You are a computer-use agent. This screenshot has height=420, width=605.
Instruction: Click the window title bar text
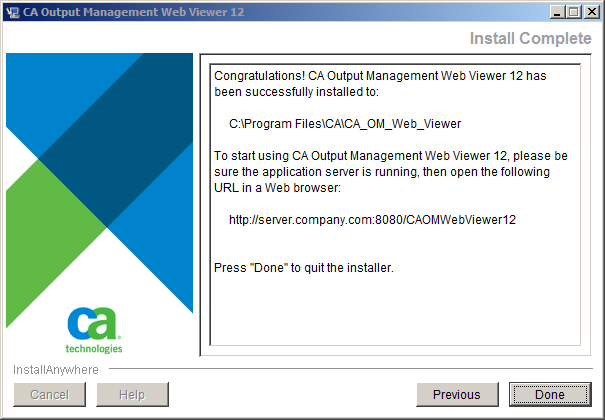(x=134, y=12)
